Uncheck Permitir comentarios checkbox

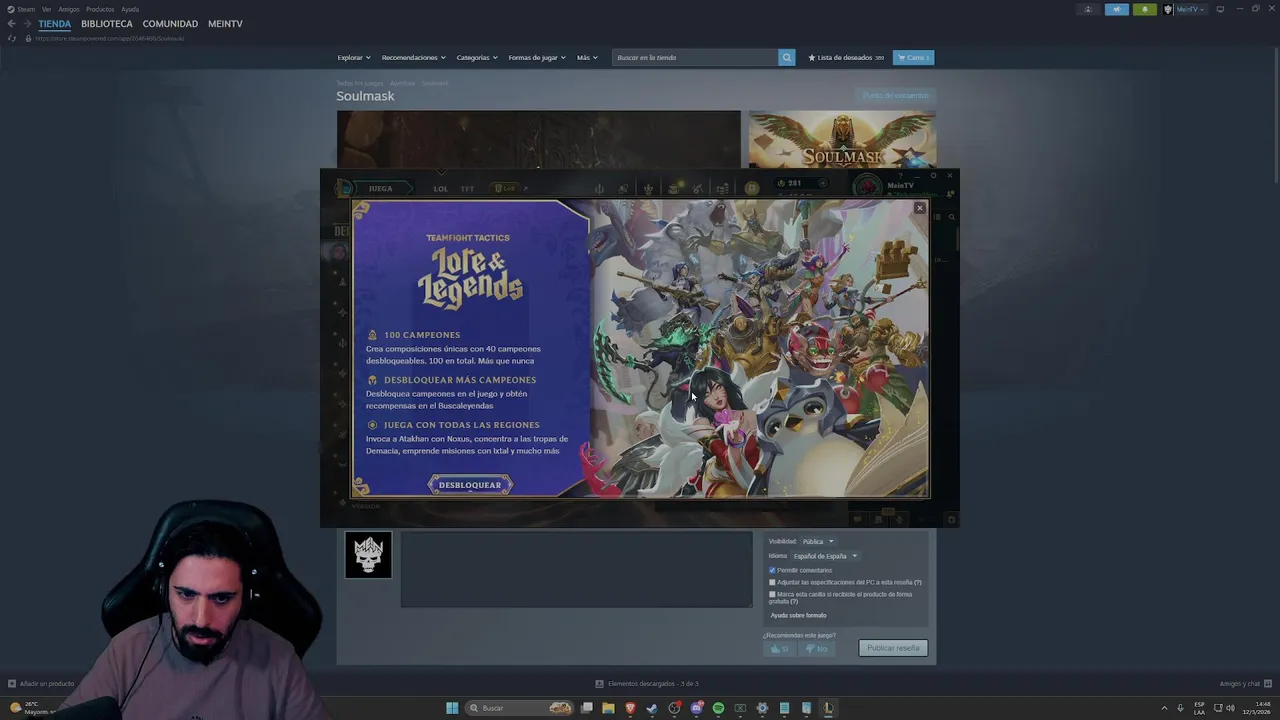coord(772,570)
